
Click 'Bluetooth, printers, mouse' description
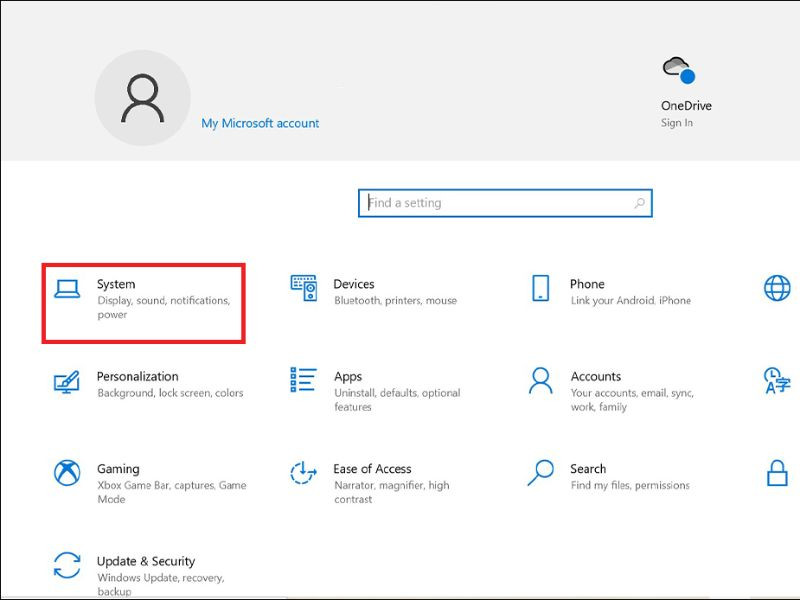pyautogui.click(x=395, y=301)
